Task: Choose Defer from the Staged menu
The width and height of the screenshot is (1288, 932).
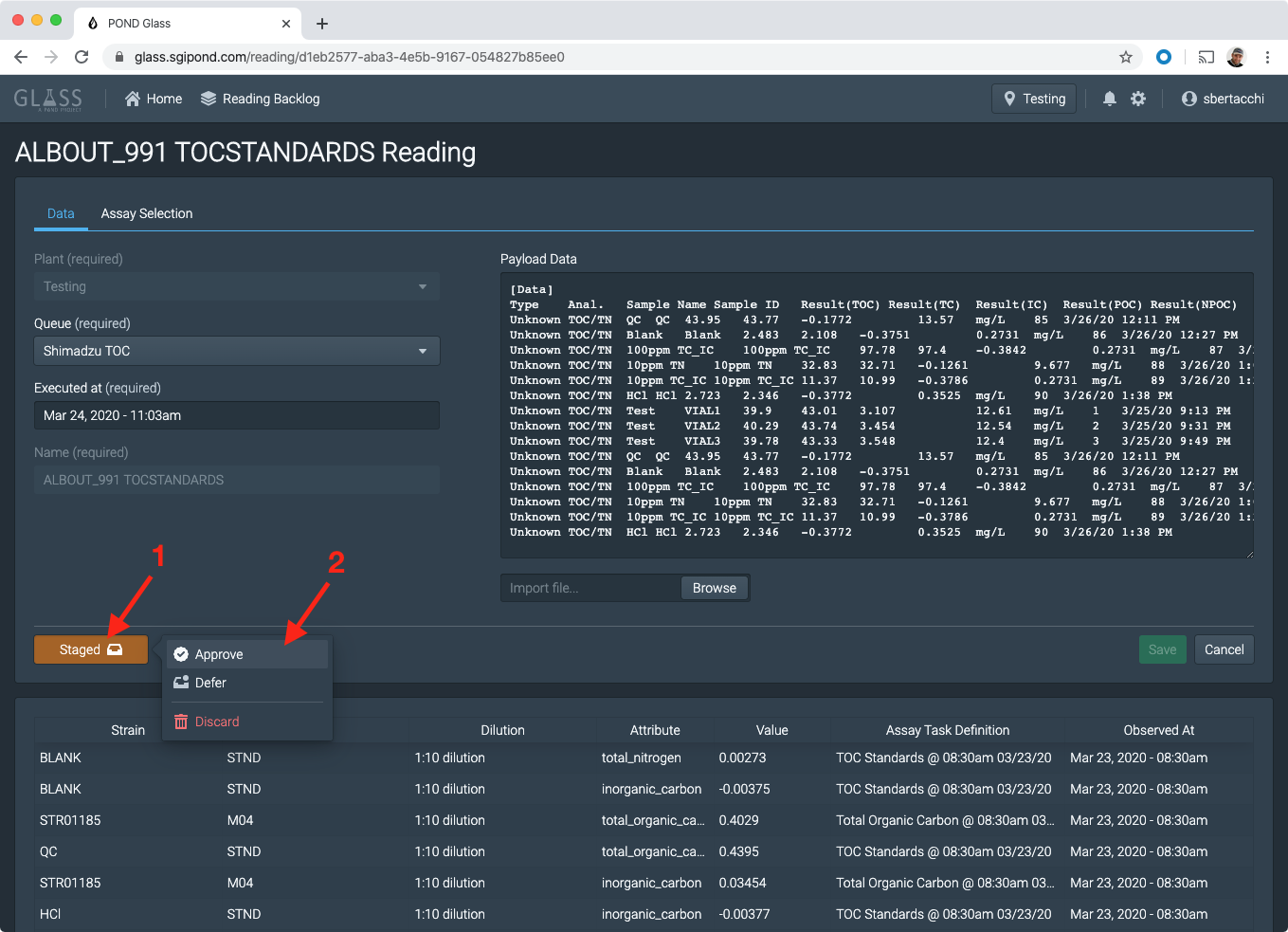Action: pyautogui.click(x=210, y=683)
